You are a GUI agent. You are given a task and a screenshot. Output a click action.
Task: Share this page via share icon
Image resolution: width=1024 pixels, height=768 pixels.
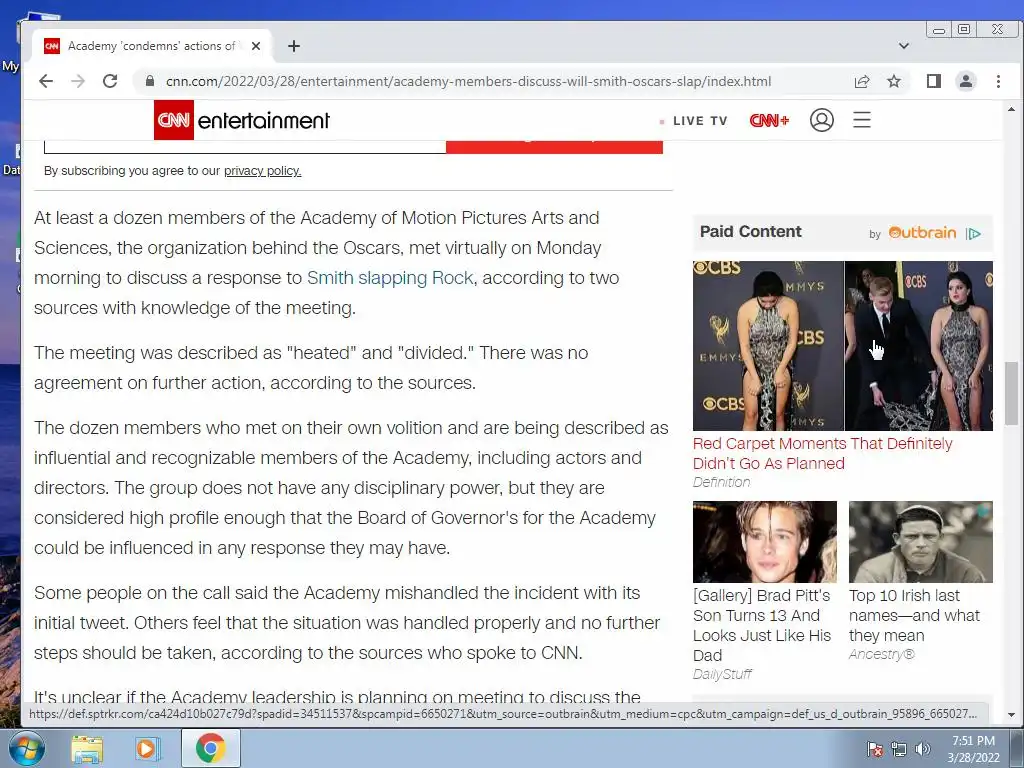point(862,81)
